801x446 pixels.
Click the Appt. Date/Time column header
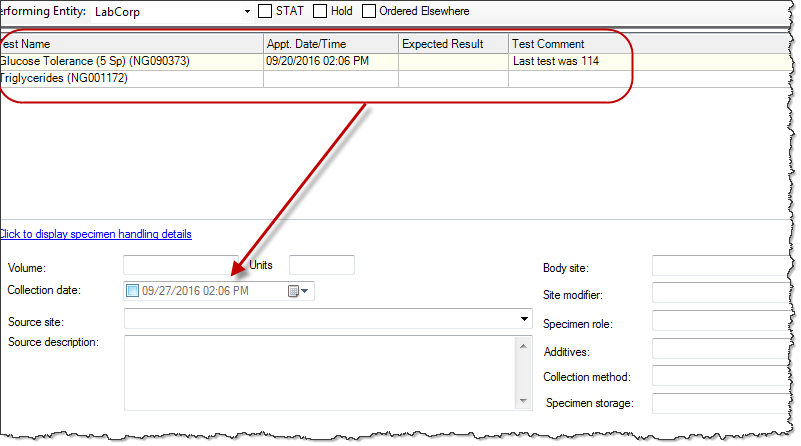click(331, 44)
